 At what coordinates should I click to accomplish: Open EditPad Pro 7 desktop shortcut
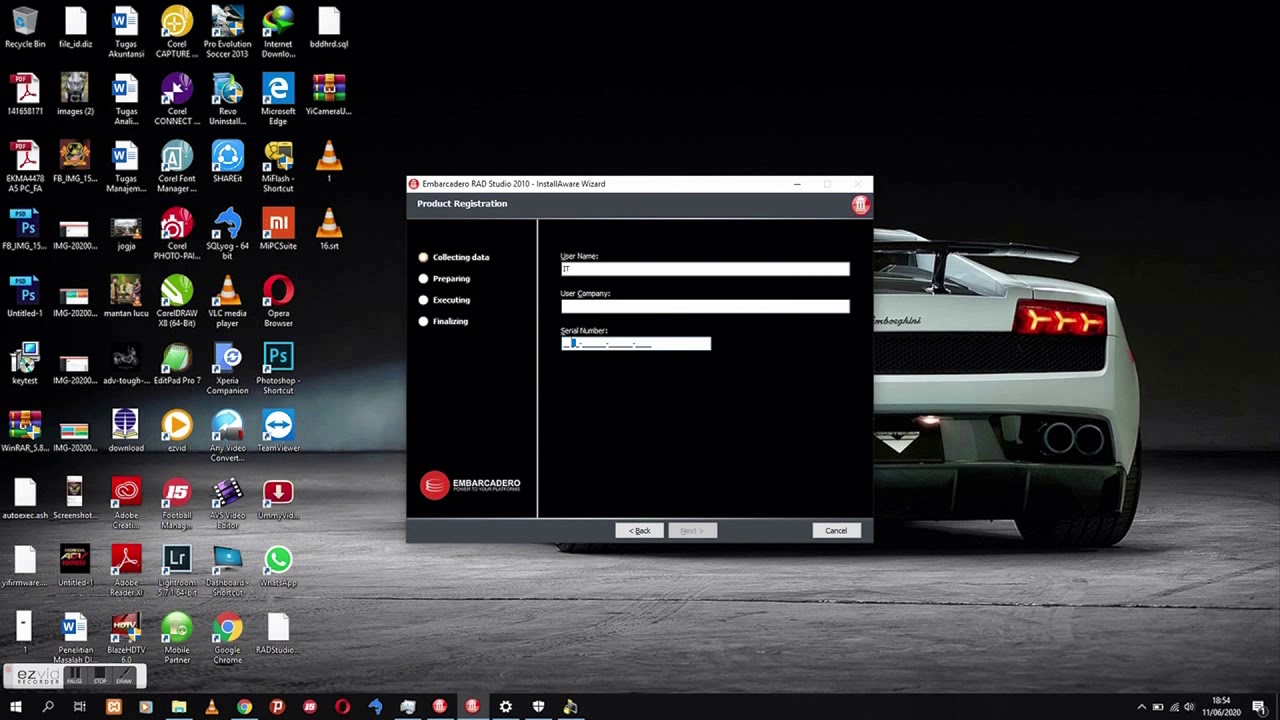(x=177, y=364)
